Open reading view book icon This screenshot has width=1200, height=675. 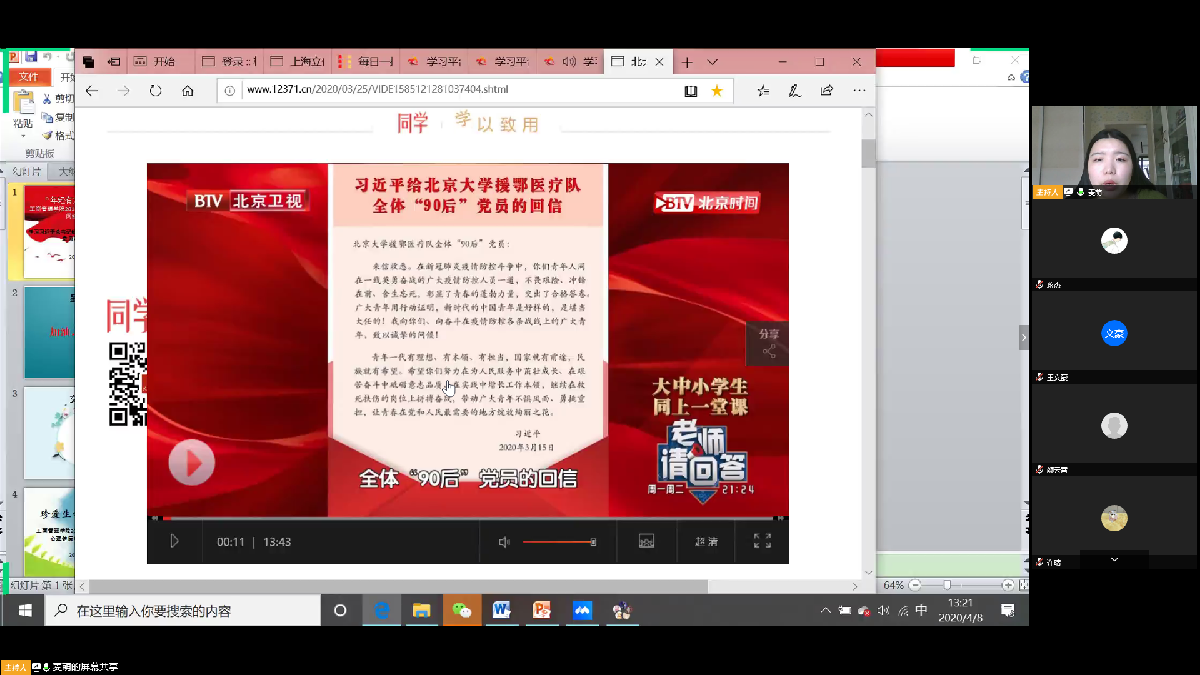tap(691, 91)
